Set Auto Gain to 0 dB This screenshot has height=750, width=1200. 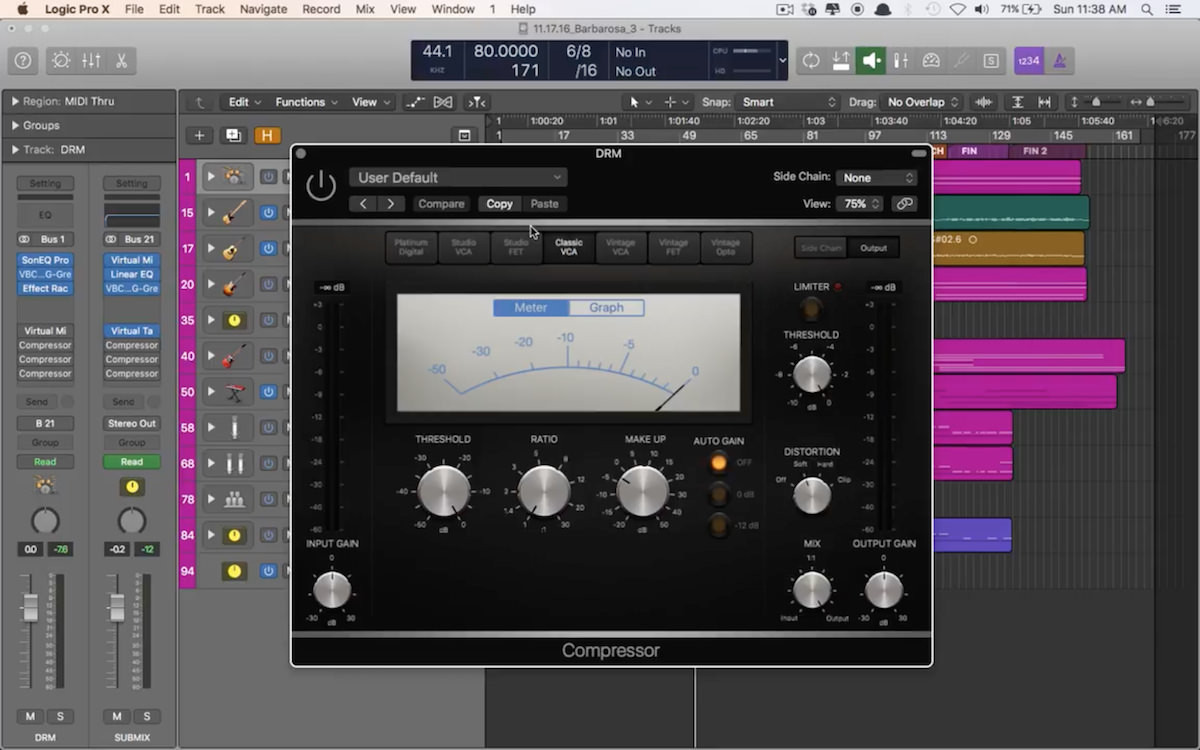coord(718,494)
